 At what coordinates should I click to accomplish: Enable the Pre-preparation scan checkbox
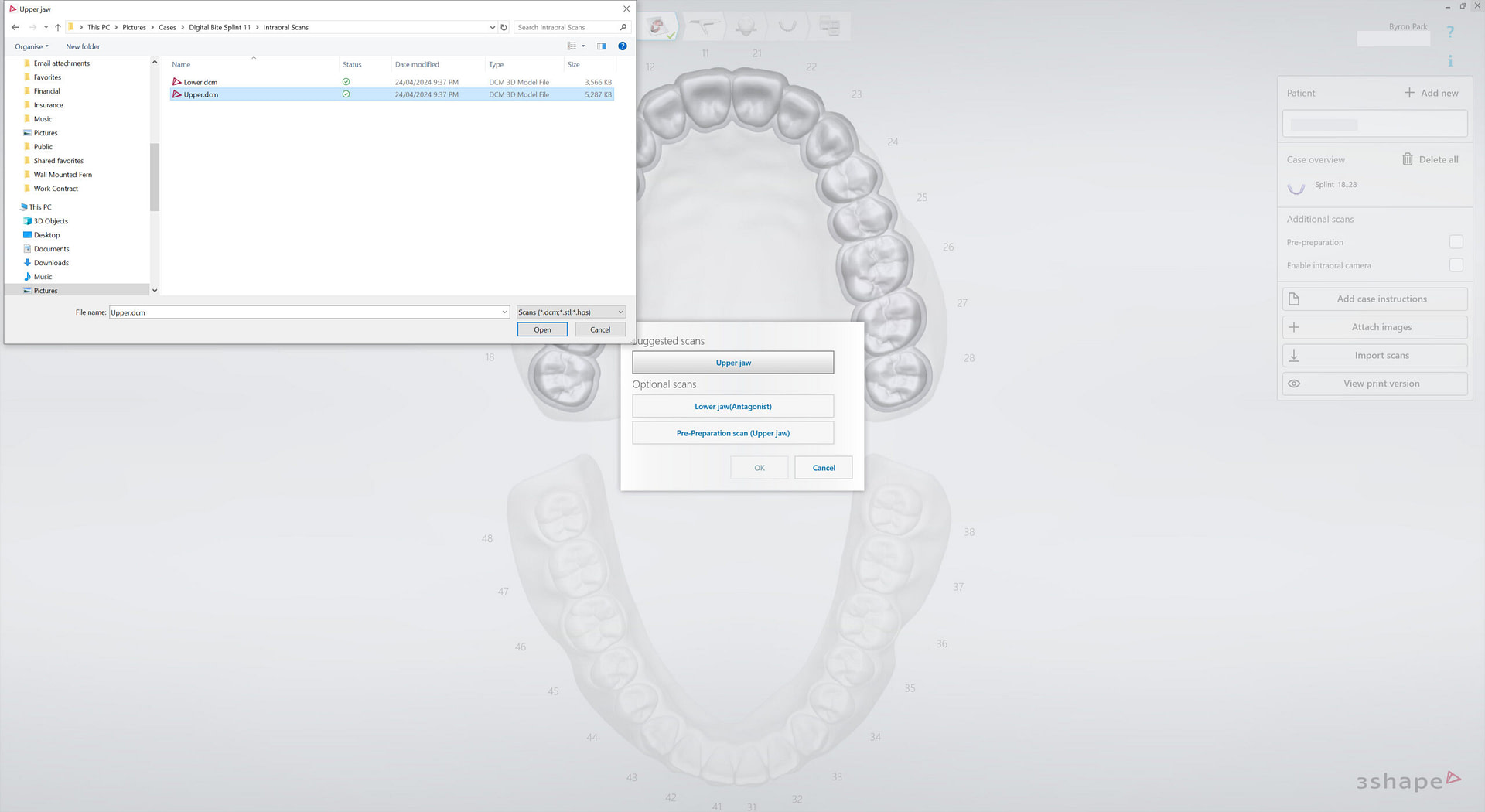[x=1457, y=242]
